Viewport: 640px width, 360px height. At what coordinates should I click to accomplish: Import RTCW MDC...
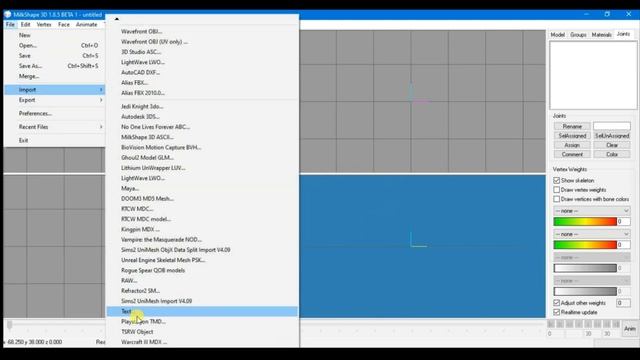click(x=202, y=209)
